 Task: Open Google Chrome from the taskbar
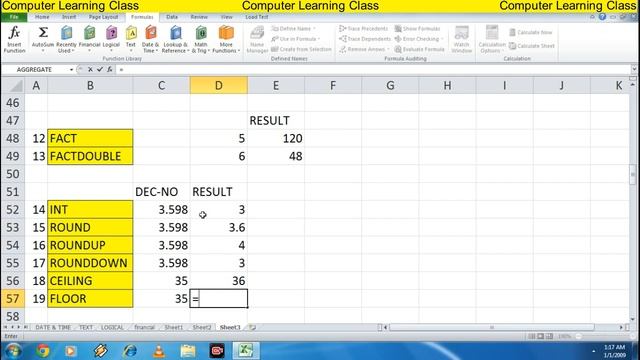(x=42, y=351)
